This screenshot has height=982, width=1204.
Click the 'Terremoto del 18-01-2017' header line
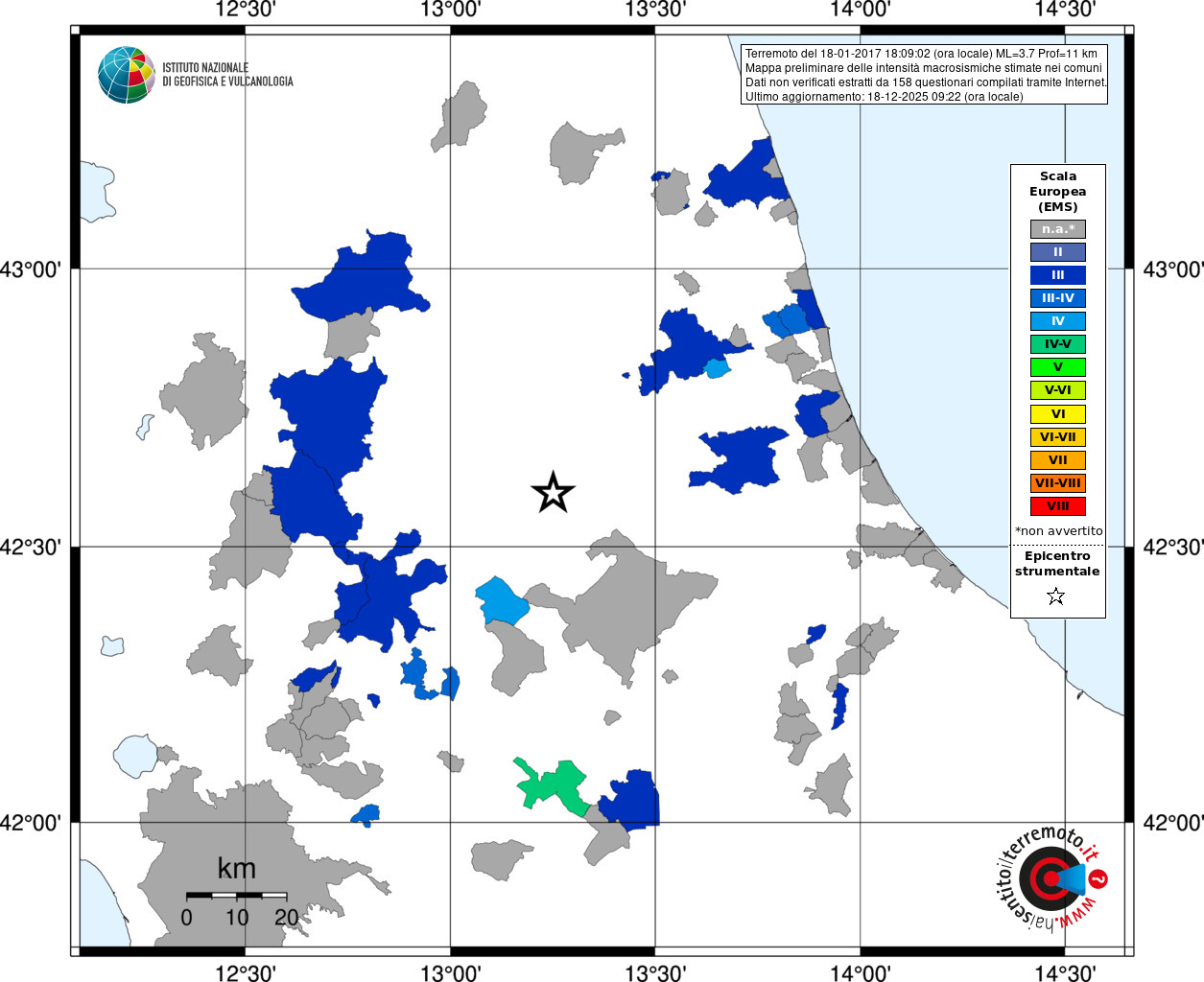[921, 54]
